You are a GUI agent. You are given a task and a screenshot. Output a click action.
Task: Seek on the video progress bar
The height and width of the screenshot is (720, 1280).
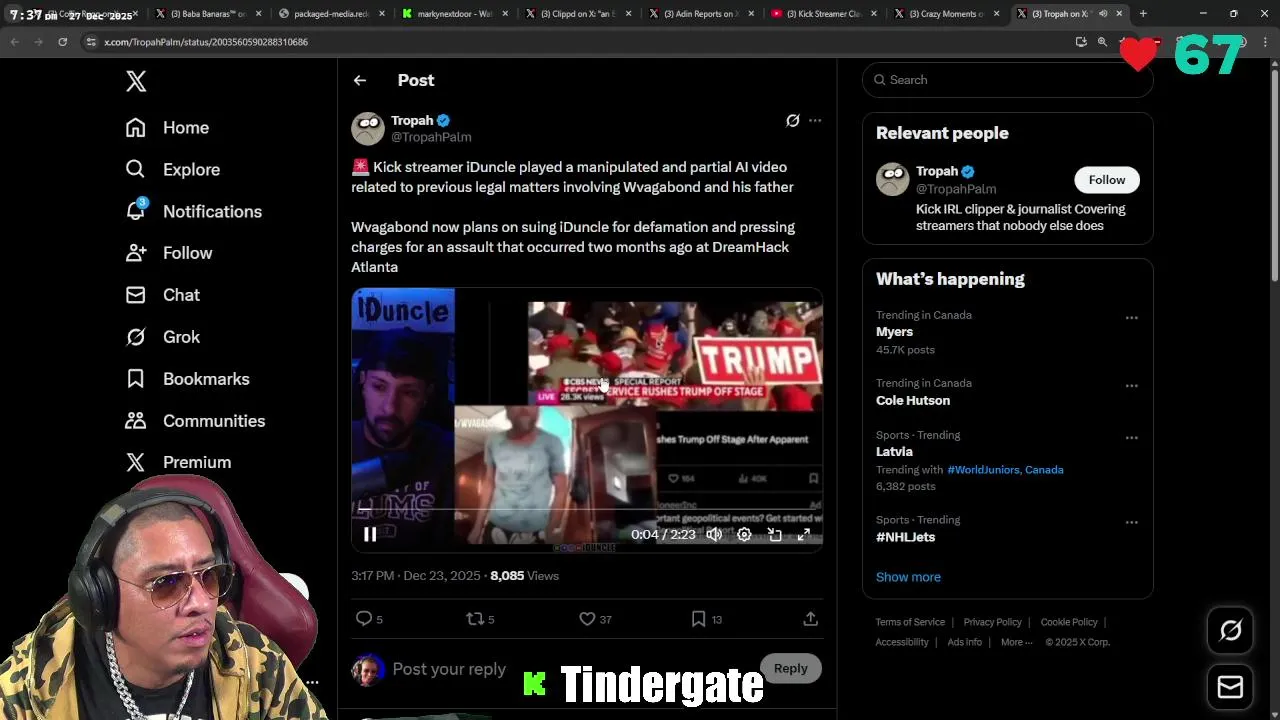587,510
